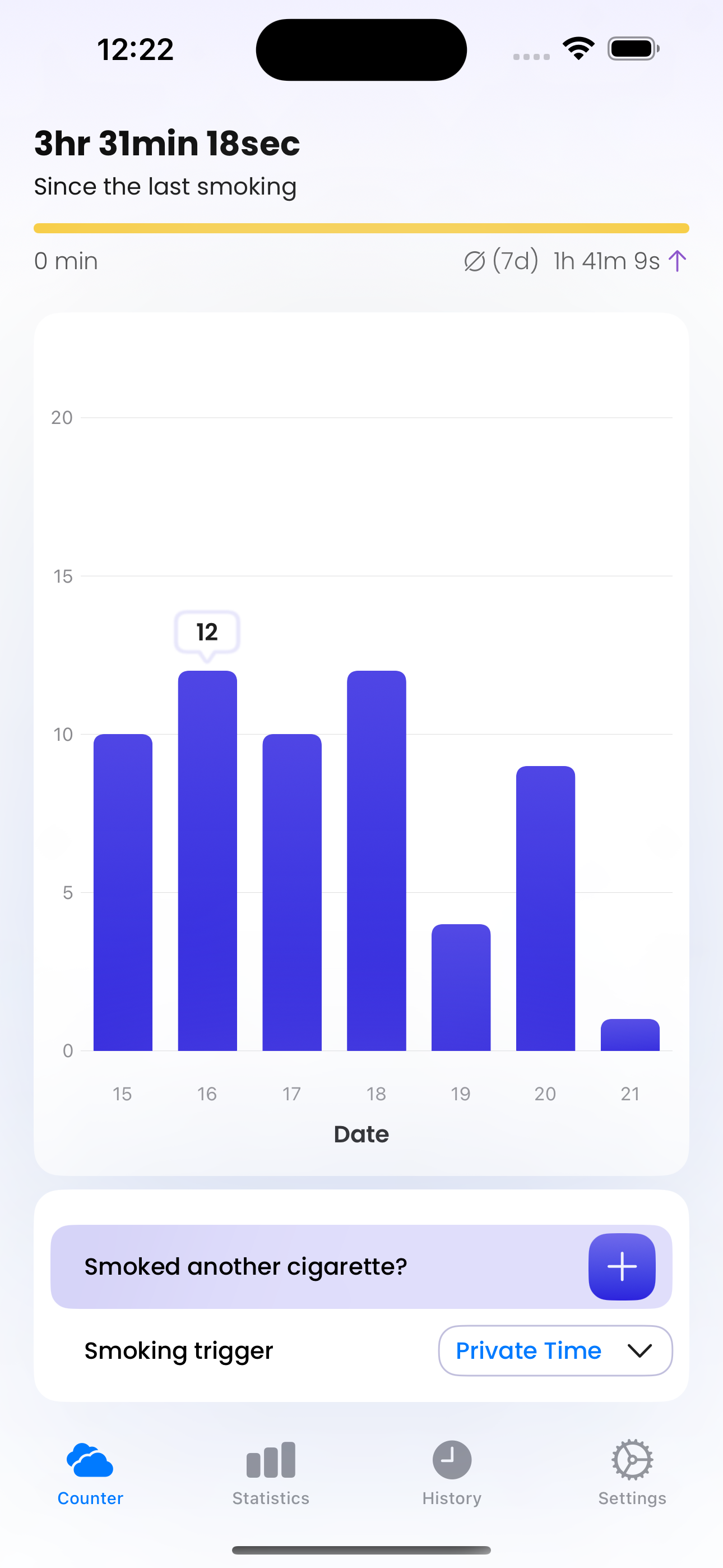Viewport: 723px width, 1568px height.
Task: Switch to the Statistics tab label
Action: click(x=271, y=1498)
